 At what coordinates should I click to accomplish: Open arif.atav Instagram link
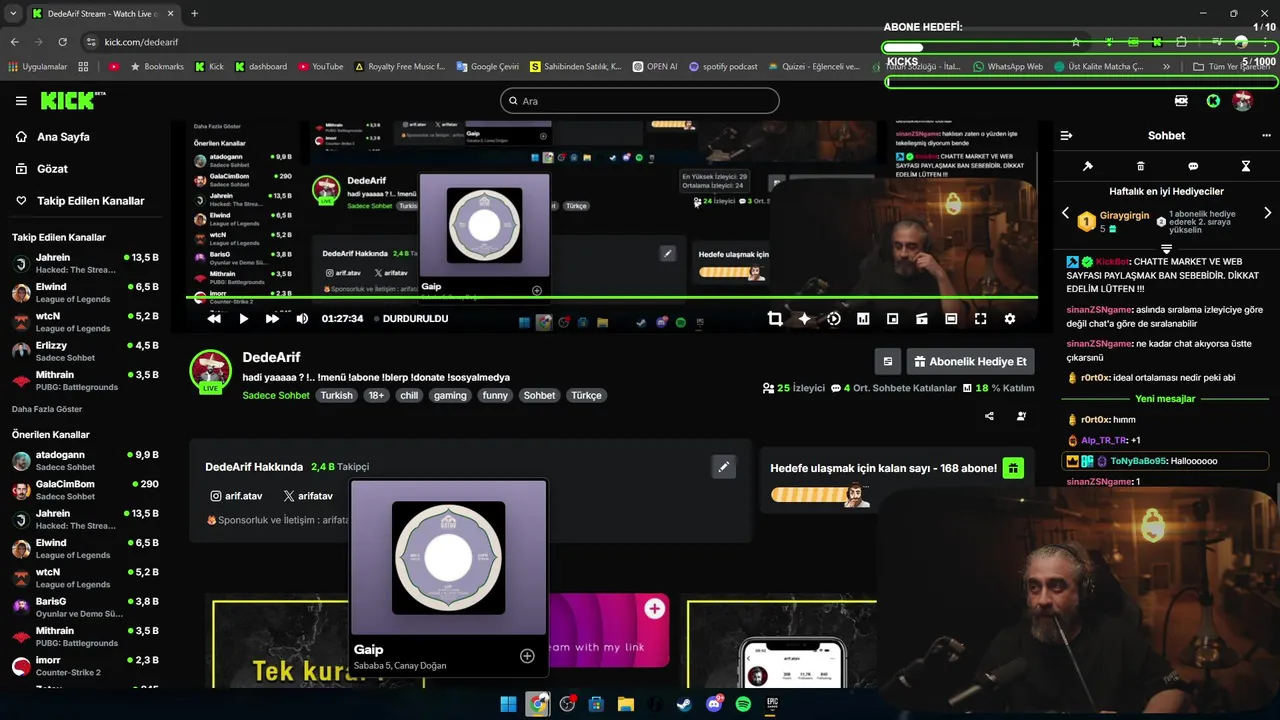(x=236, y=496)
